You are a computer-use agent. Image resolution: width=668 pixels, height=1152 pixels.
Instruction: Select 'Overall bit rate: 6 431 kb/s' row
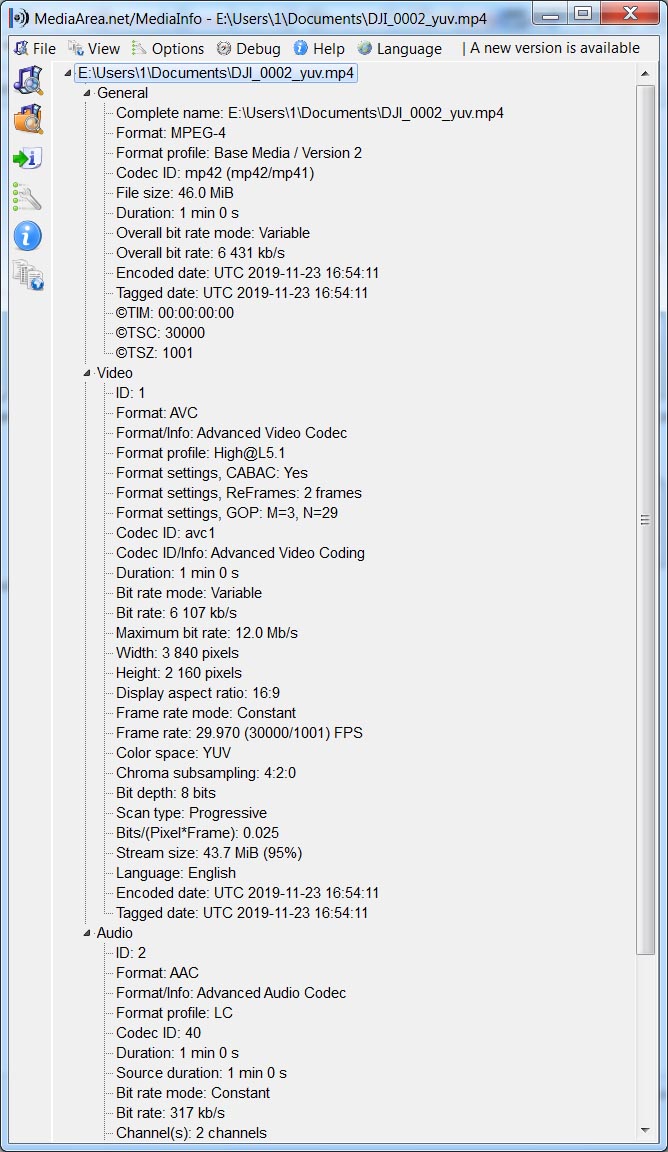(201, 253)
